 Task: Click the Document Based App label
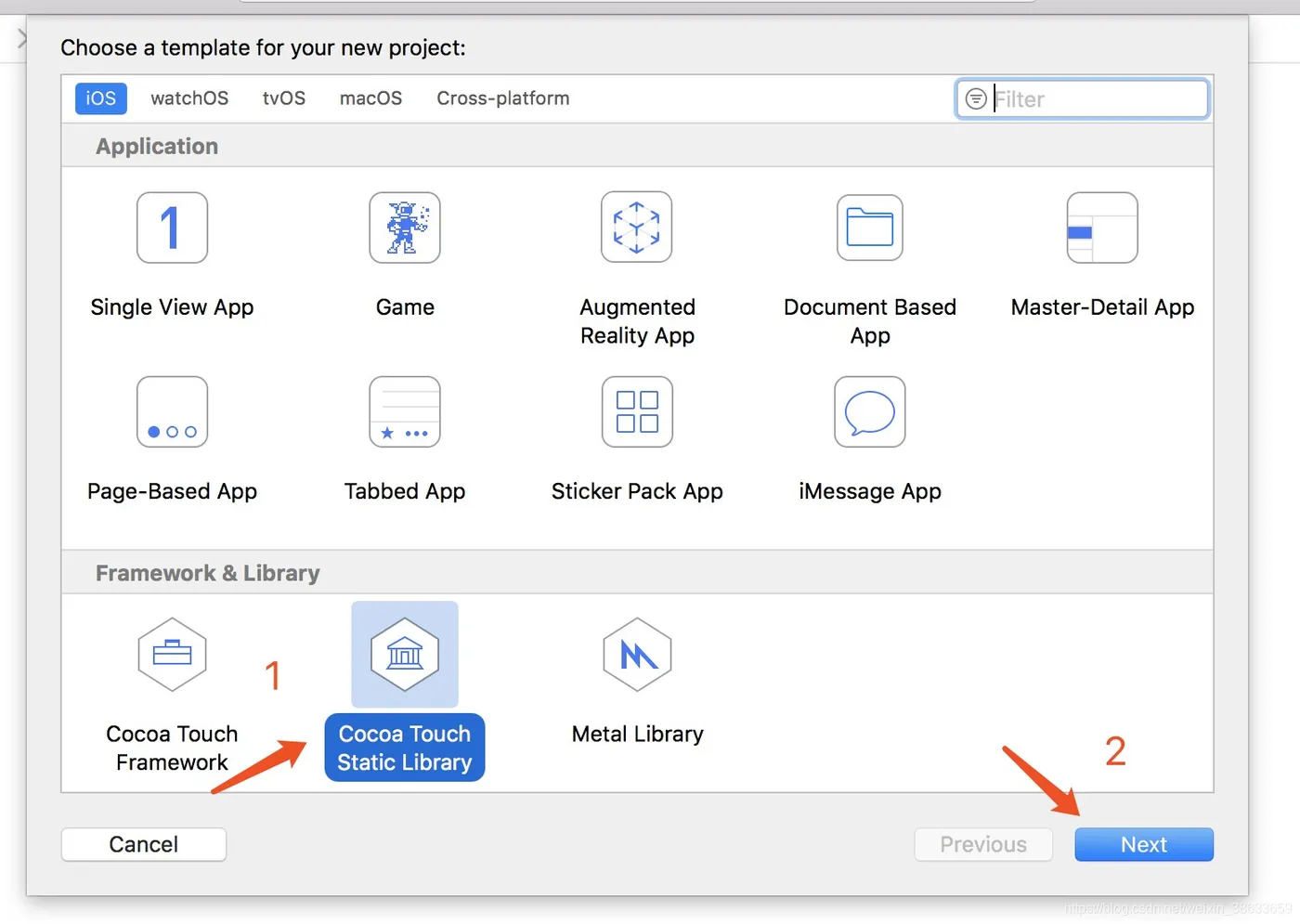870,321
